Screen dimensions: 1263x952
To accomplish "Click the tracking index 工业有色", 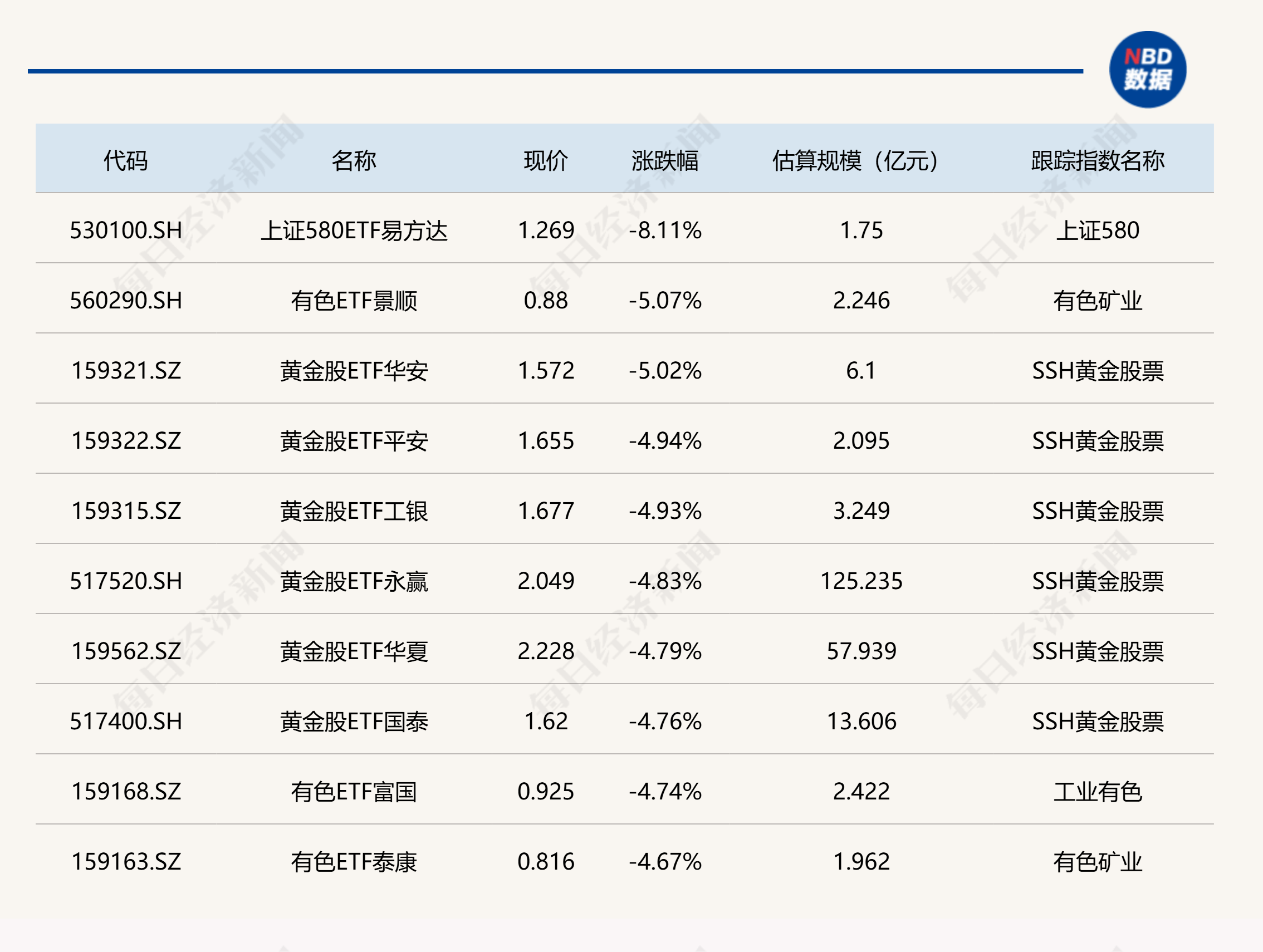I will point(1098,792).
